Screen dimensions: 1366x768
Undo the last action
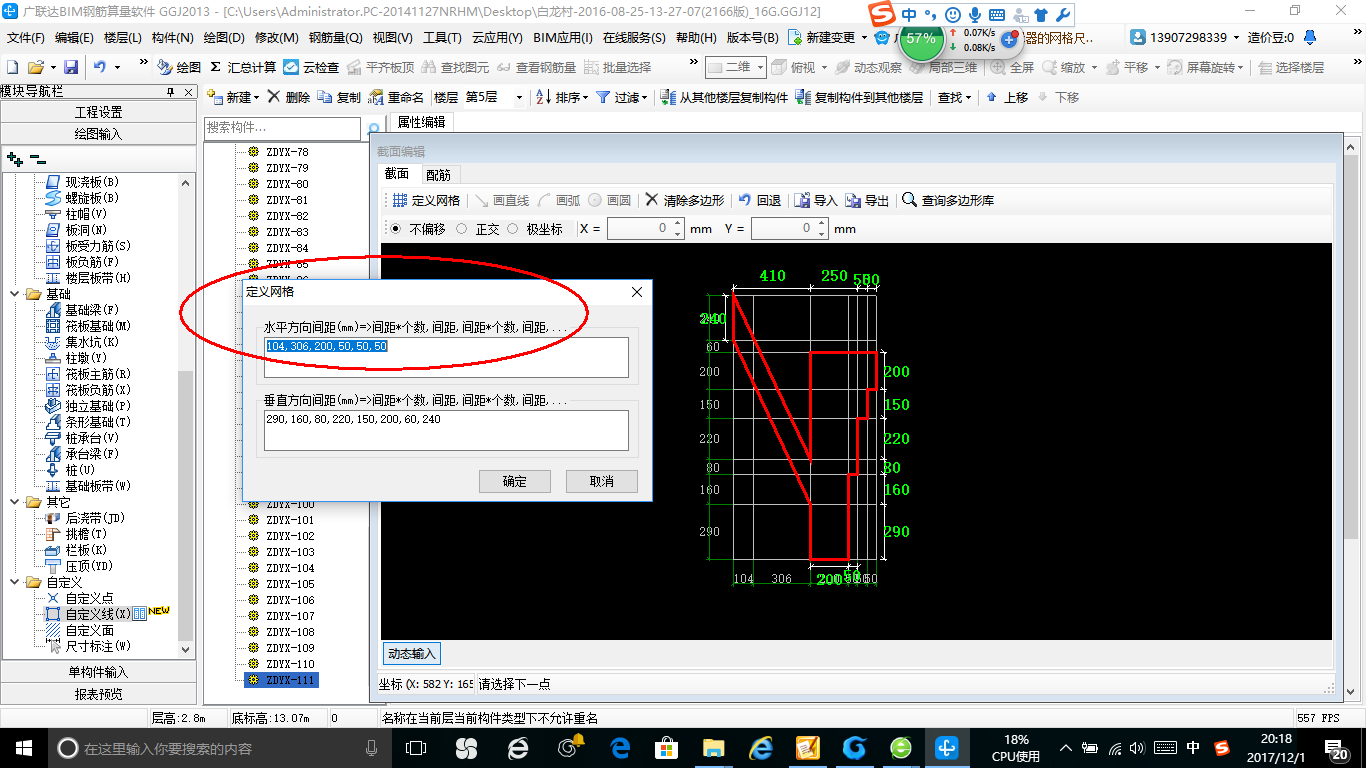click(100, 67)
